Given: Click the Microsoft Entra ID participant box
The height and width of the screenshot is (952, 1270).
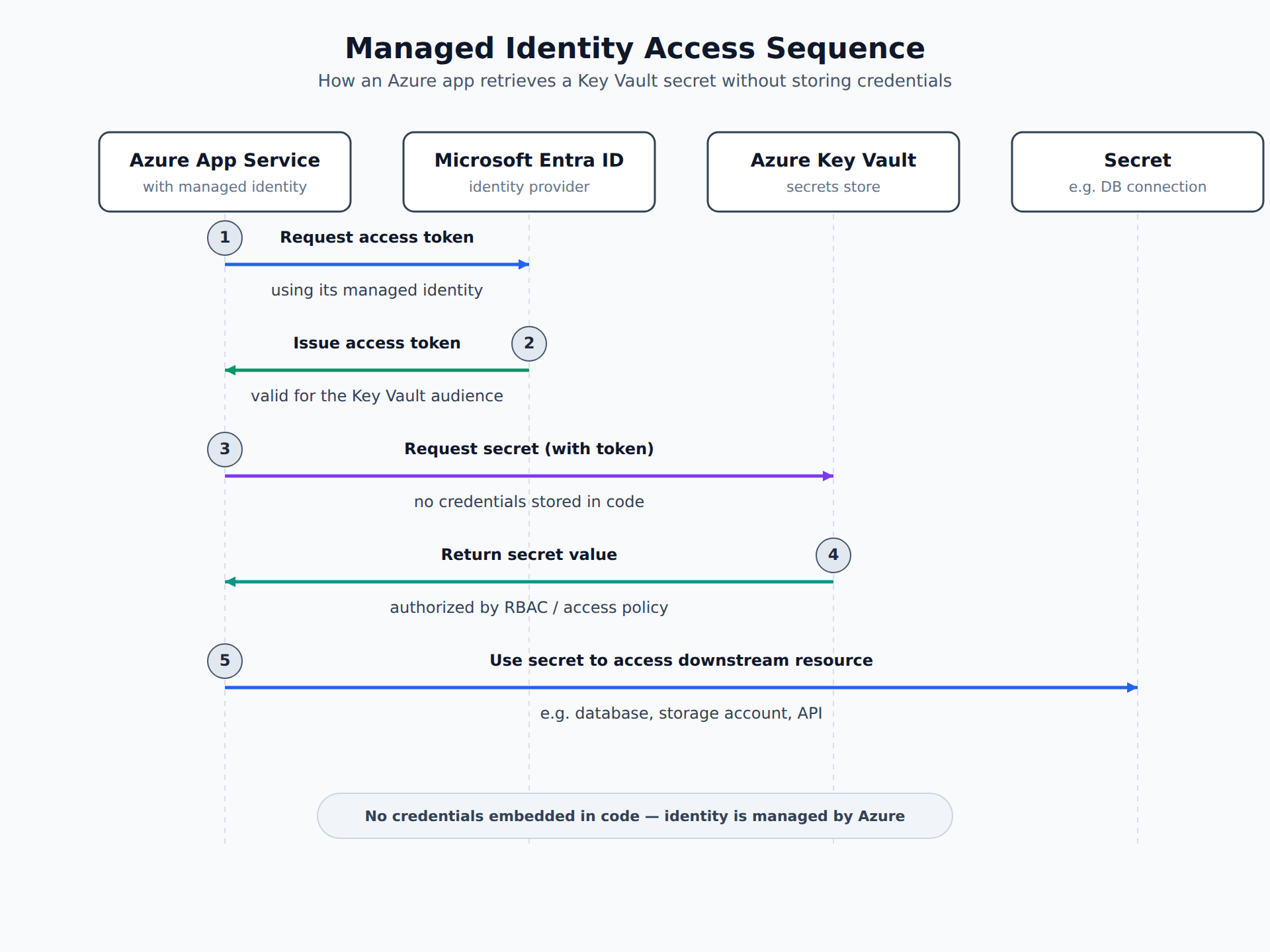Looking at the screenshot, I should pyautogui.click(x=529, y=172).
